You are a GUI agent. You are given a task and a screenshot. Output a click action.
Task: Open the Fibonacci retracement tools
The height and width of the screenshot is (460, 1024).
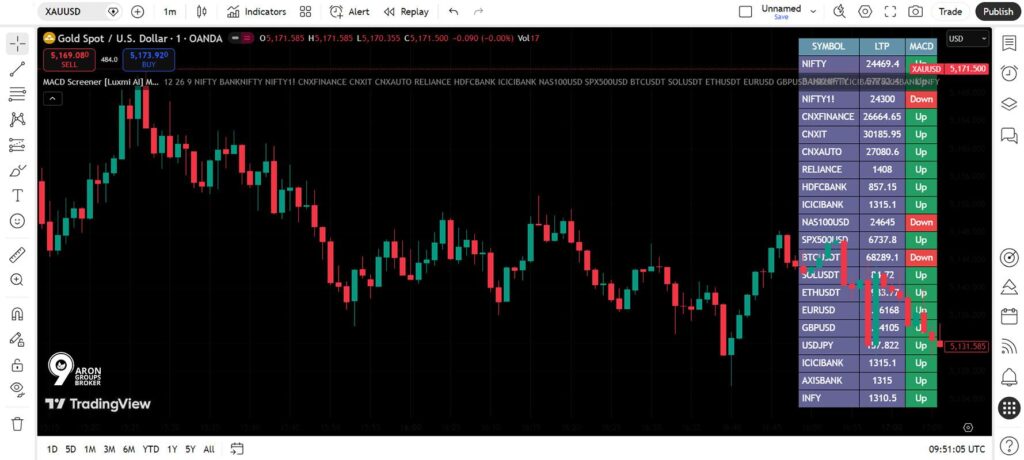click(18, 94)
